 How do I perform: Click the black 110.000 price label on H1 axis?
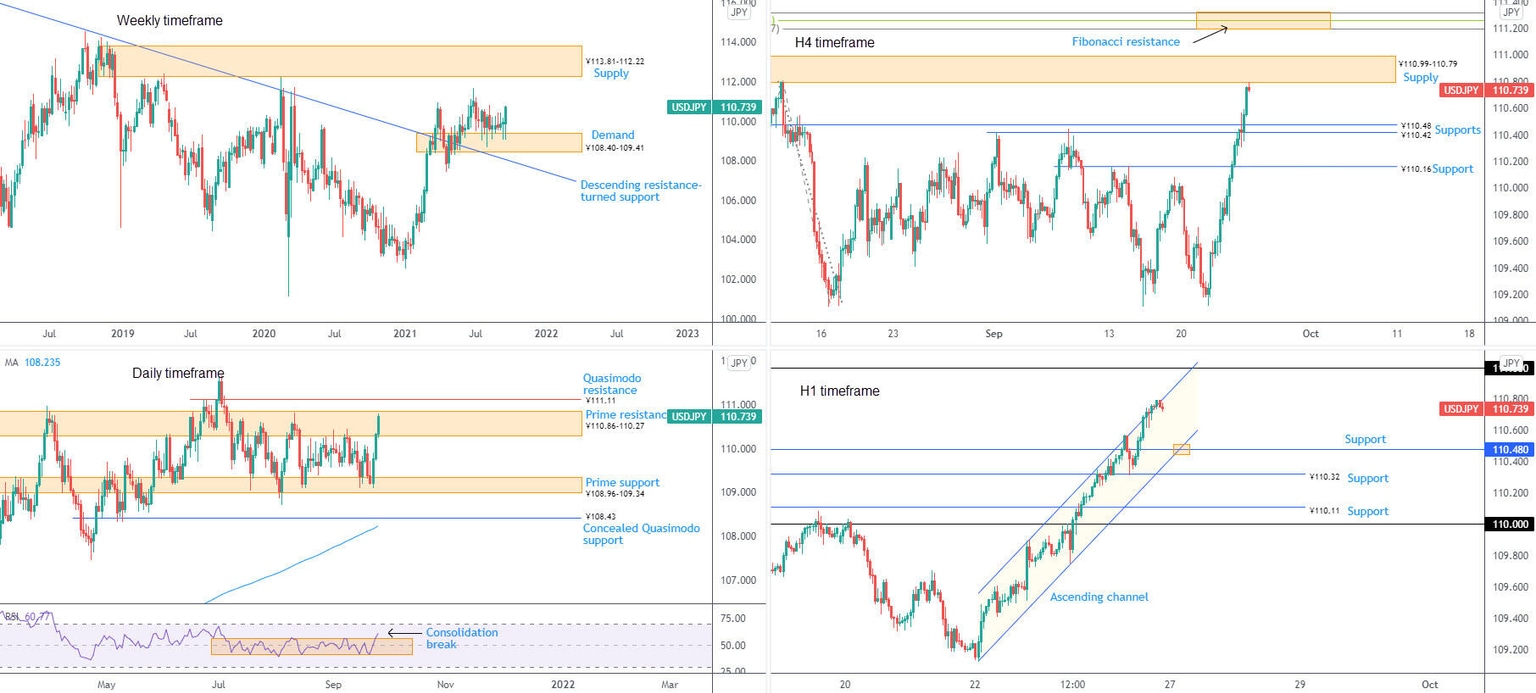1512,524
